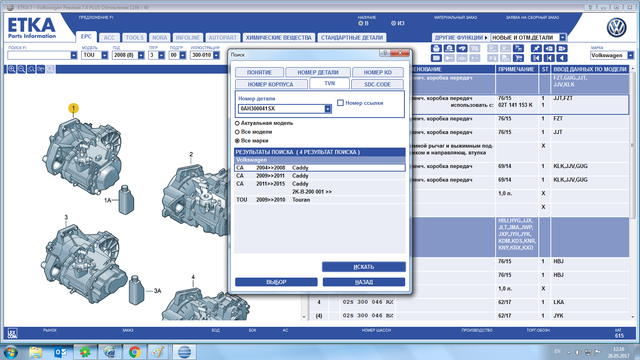Click the parts list vertical scrollbar
The height and width of the screenshot is (360, 640).
pyautogui.click(x=633, y=192)
